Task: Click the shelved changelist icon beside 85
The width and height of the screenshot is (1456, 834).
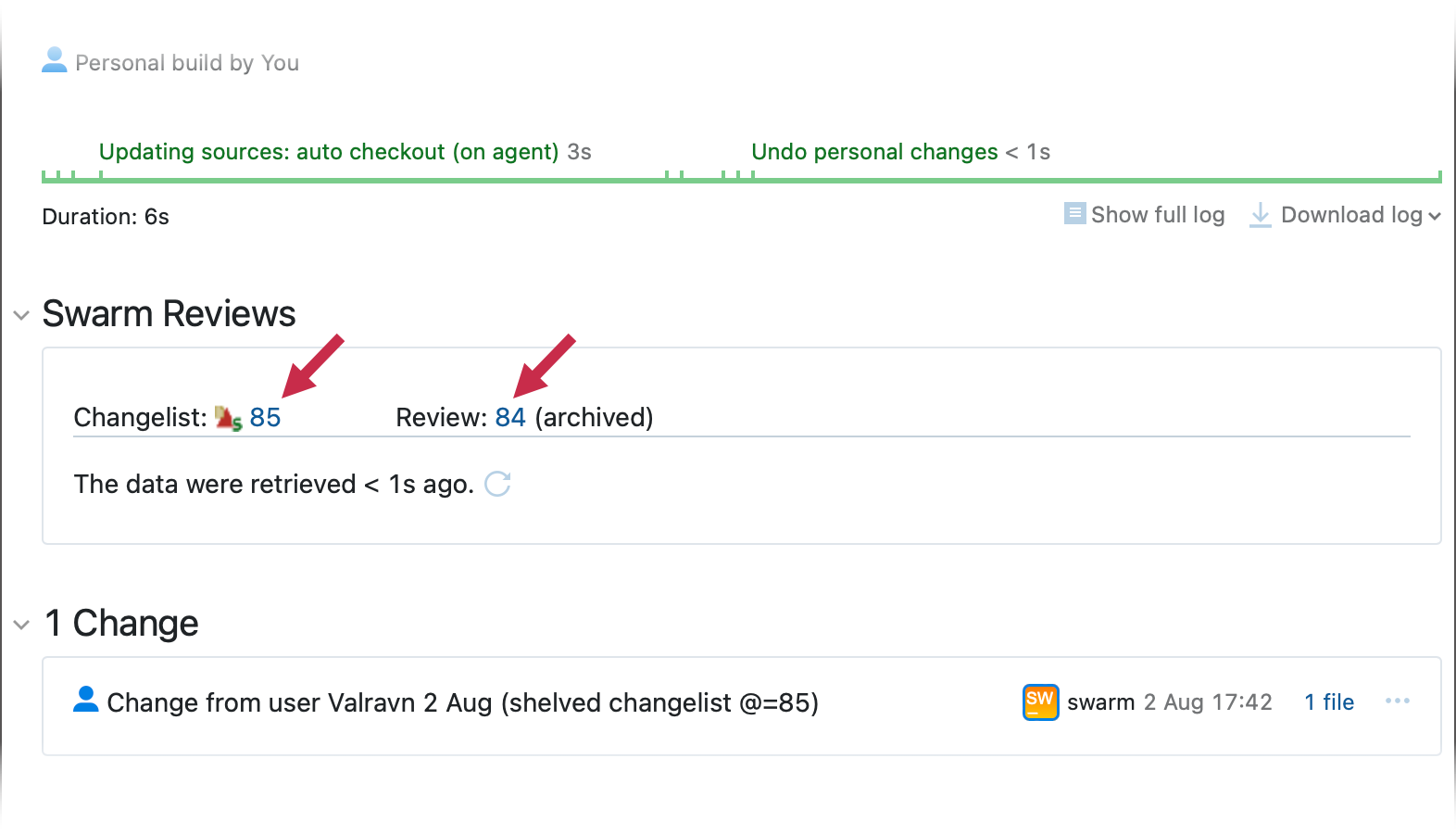Action: point(229,418)
